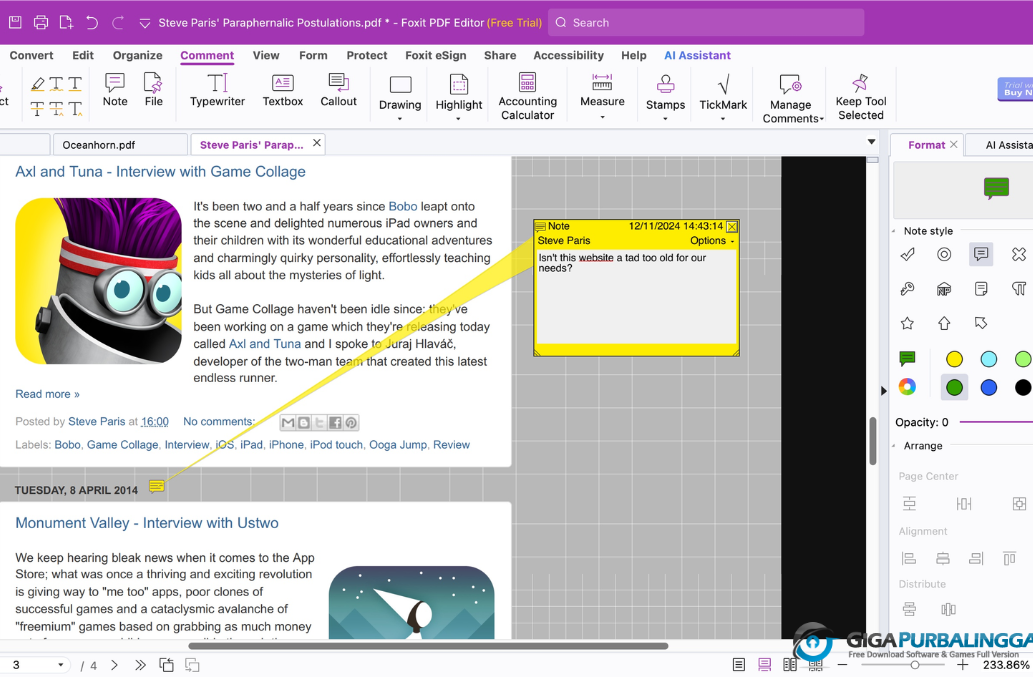Pick the blue color swatch
The image size is (1033, 677).
[988, 388]
